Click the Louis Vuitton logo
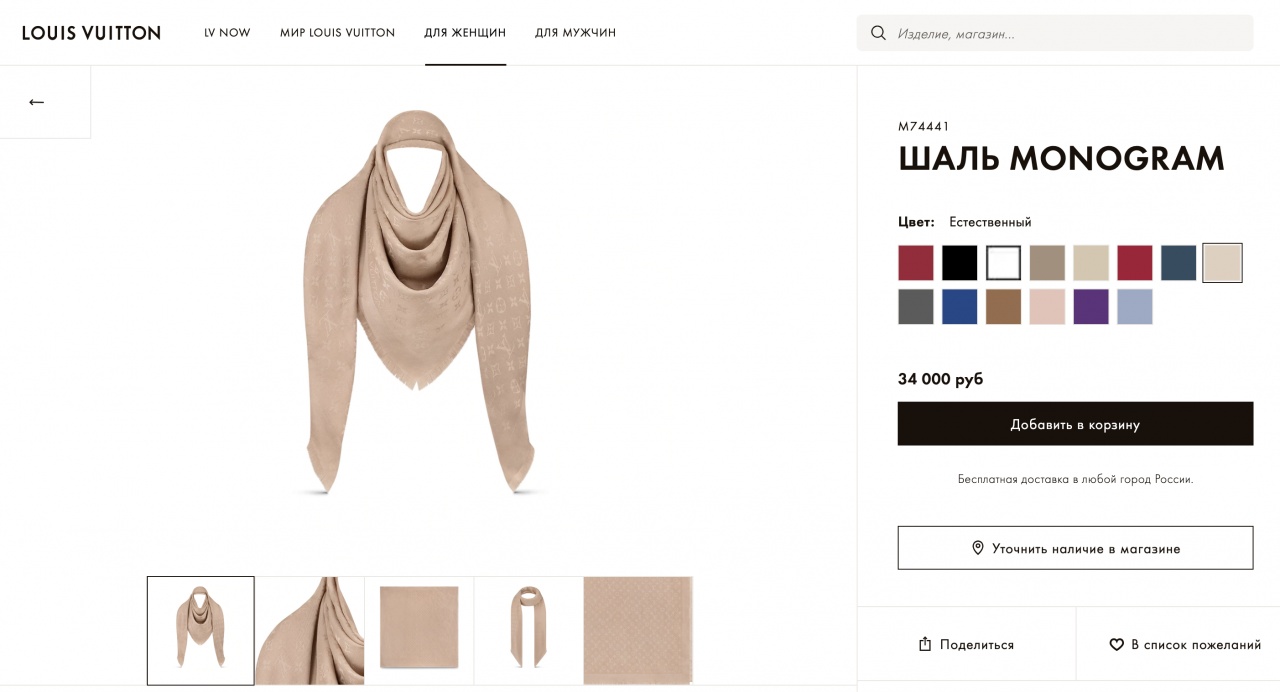This screenshot has width=1280, height=692. pyautogui.click(x=91, y=33)
